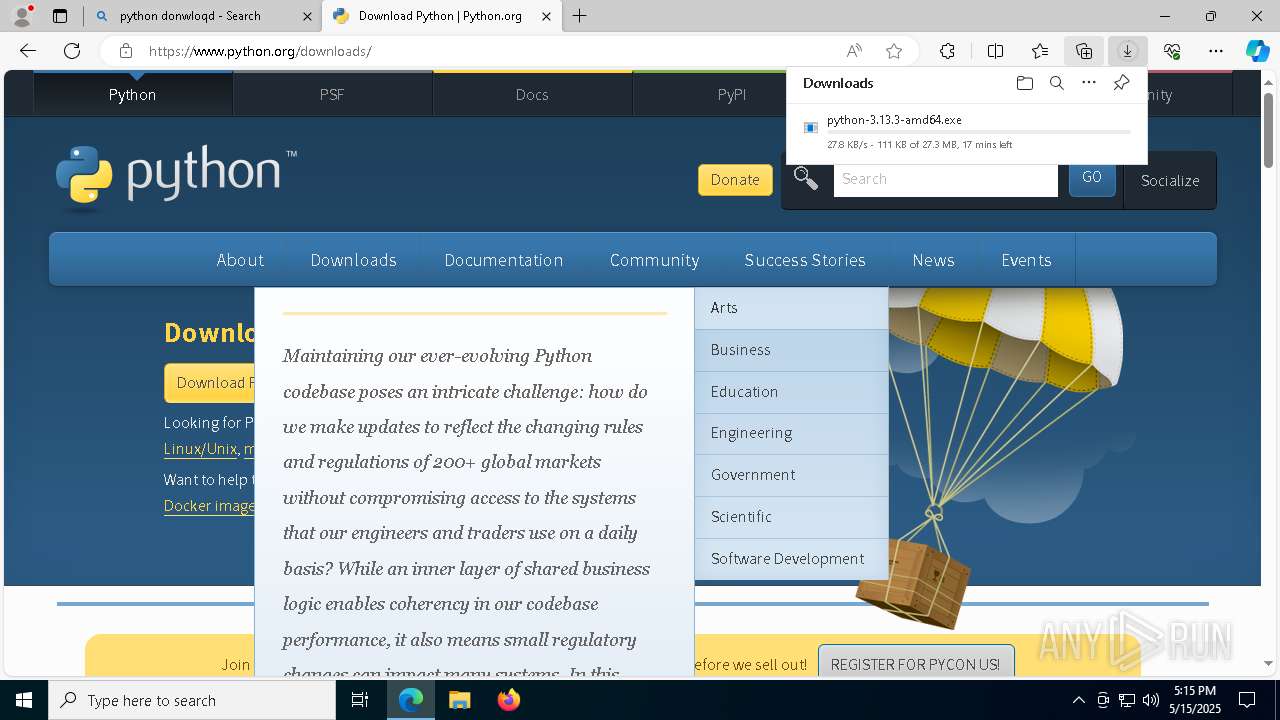Open the News menu
Screen dimensions: 1280x720
933,260
